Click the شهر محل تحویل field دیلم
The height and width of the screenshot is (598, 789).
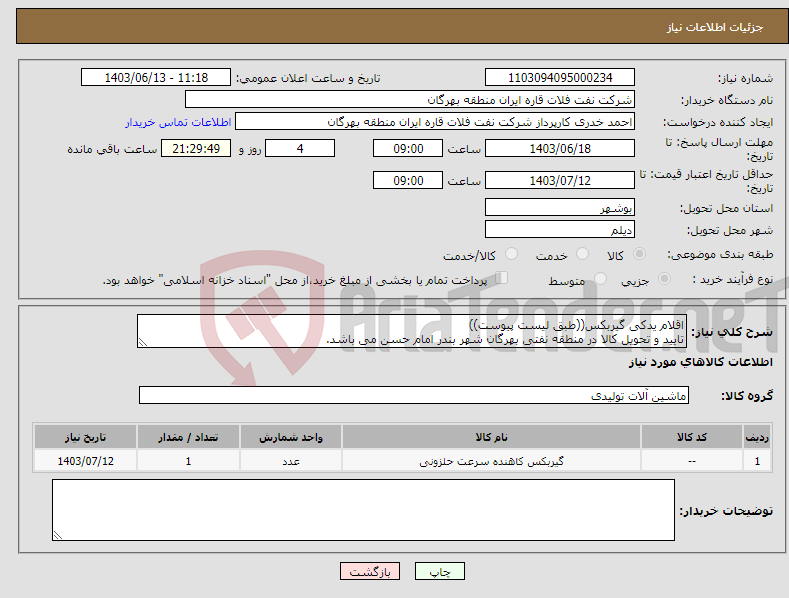tap(560, 230)
